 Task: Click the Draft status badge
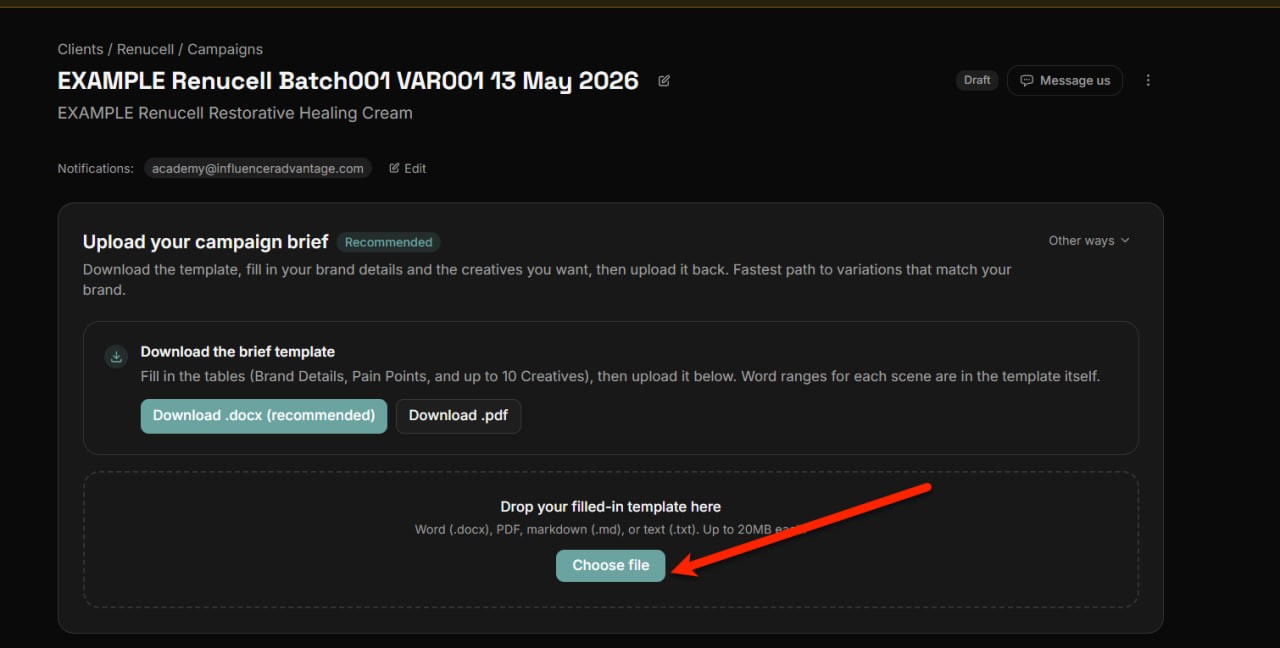[977, 80]
